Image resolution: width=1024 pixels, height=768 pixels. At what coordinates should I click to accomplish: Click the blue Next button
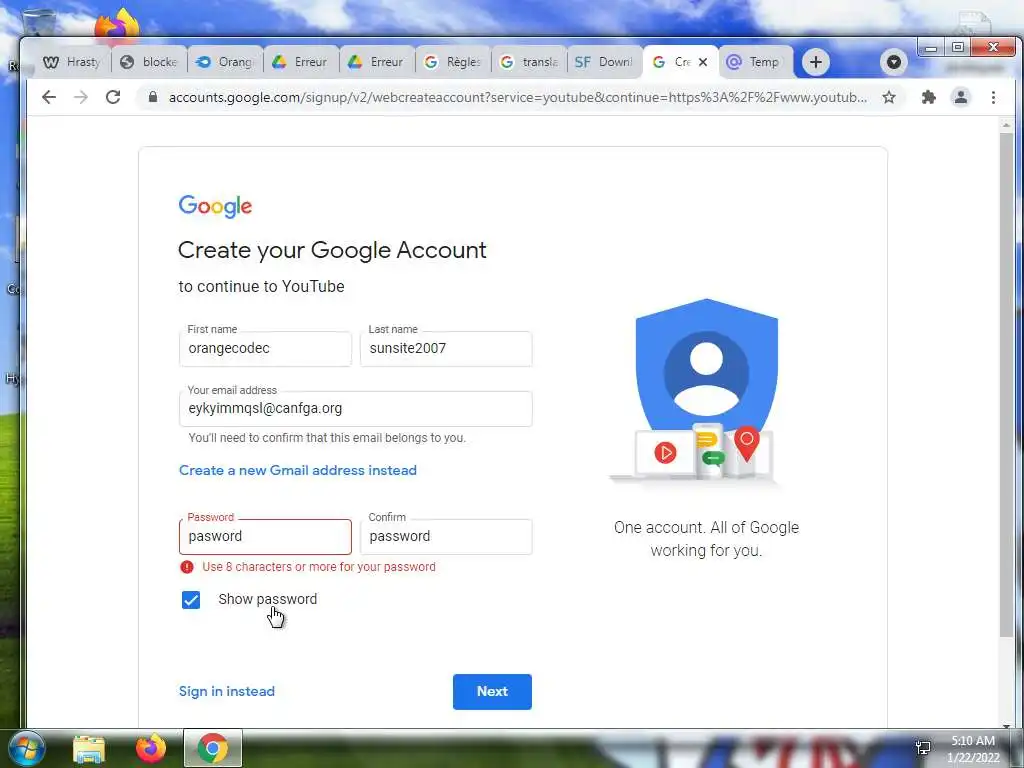click(x=492, y=692)
